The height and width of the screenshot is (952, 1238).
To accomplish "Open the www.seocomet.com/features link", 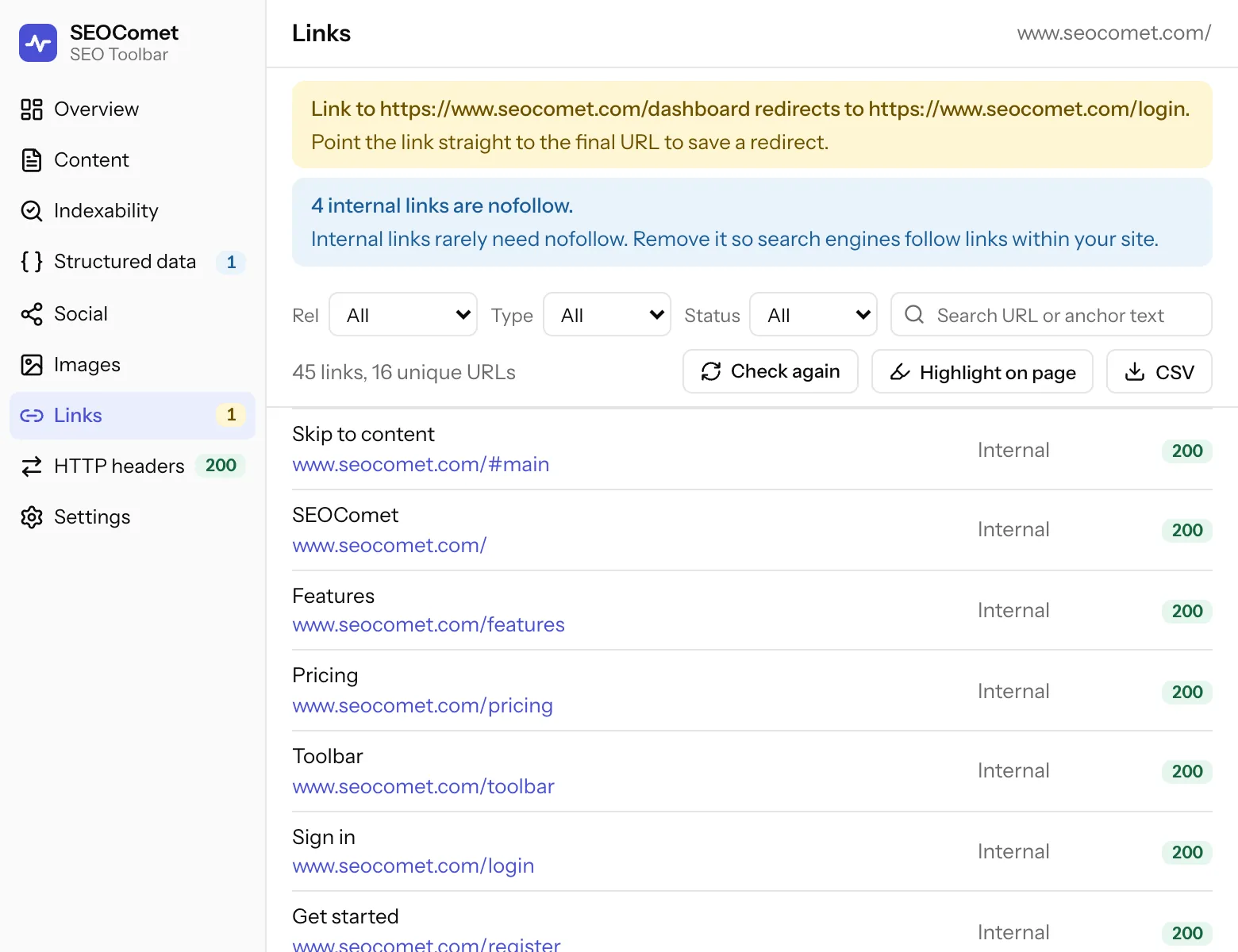I will pos(429,624).
